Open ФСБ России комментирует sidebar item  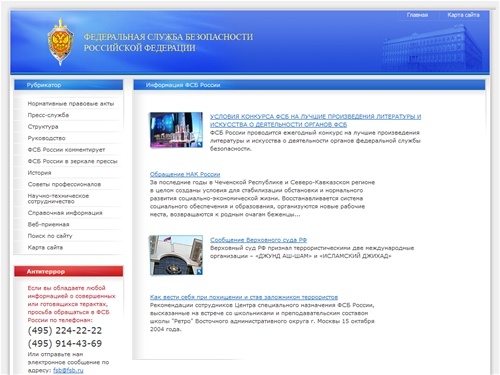tap(66, 150)
